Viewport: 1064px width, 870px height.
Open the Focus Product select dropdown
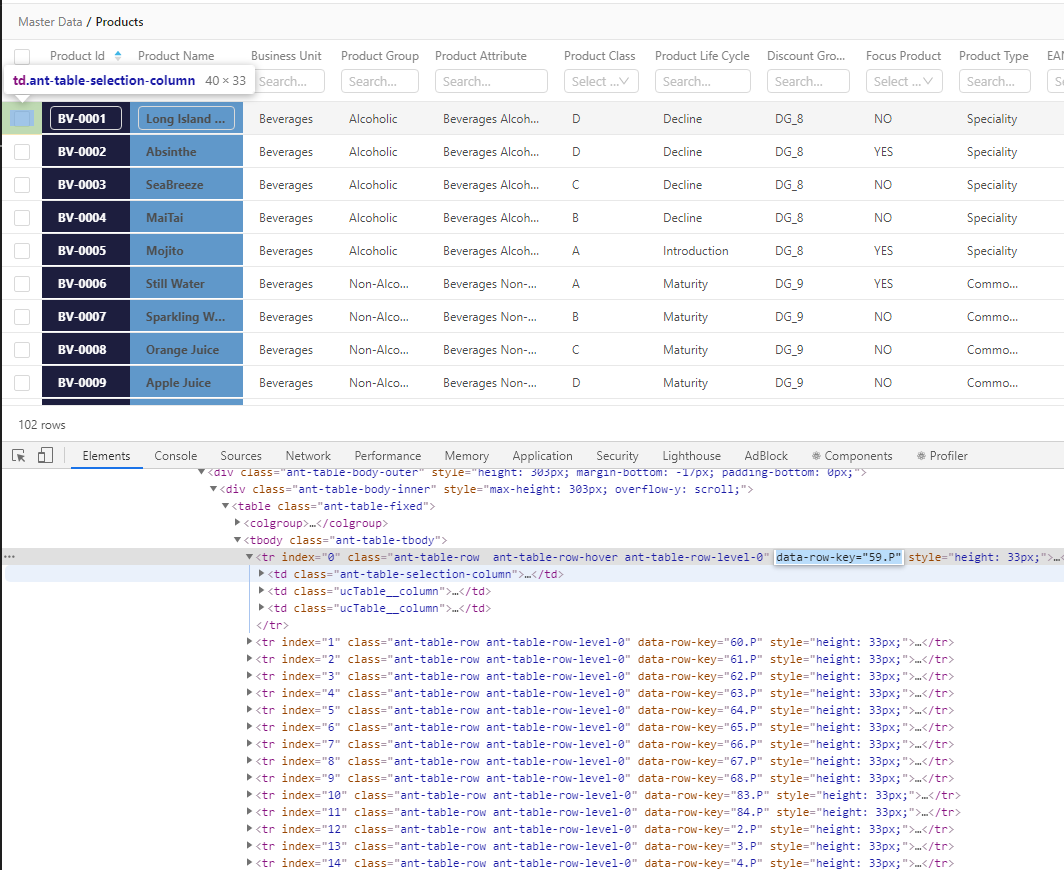tap(904, 82)
